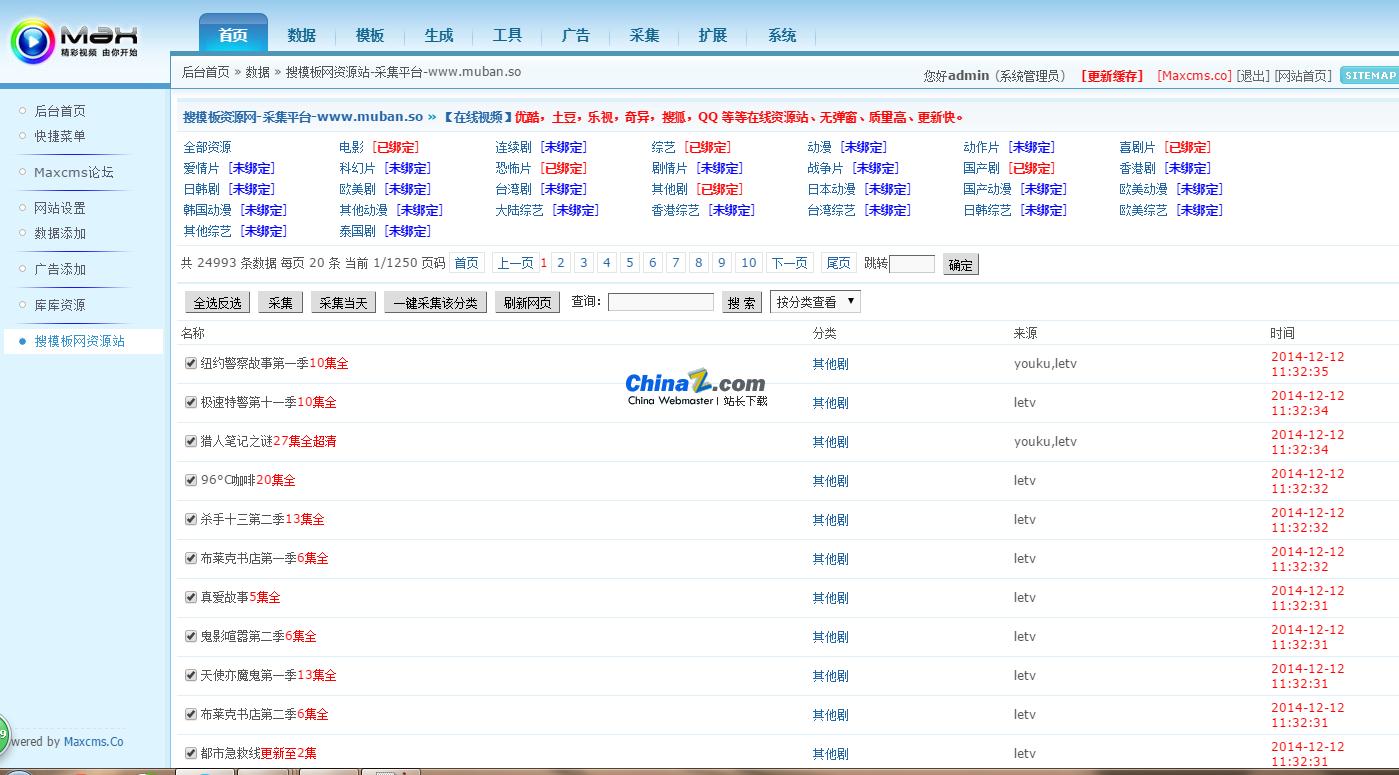1399x775 pixels.
Task: Open the 首页 top tab
Action: coord(233,34)
